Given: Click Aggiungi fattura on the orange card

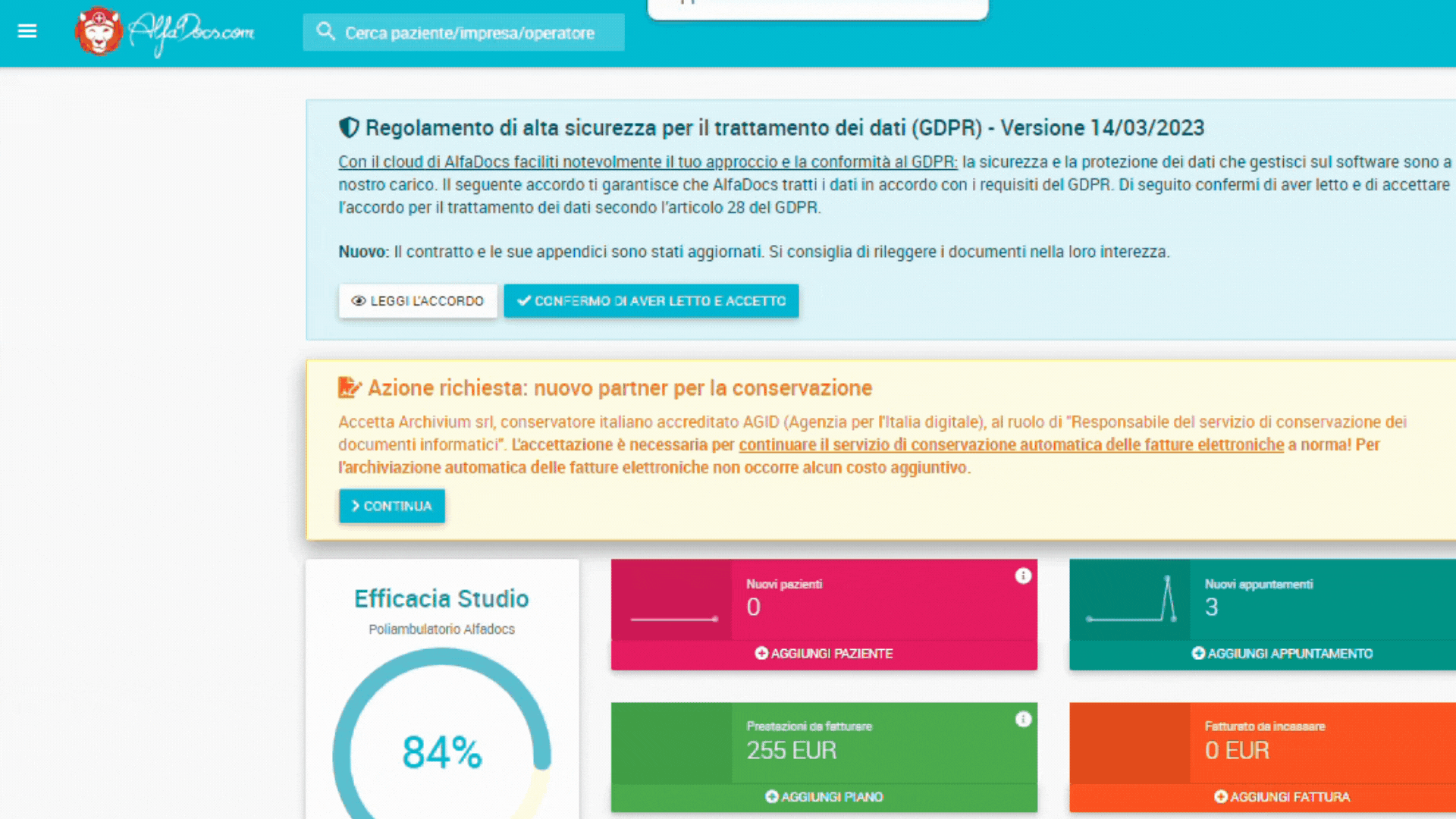Looking at the screenshot, I should click(1282, 797).
